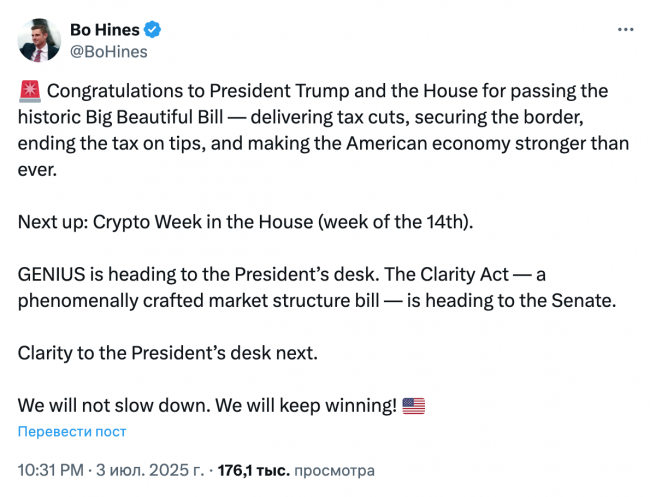Open Bo Hines profile avatar photo
Screen dimensions: 650x497
pyautogui.click(x=39, y=40)
